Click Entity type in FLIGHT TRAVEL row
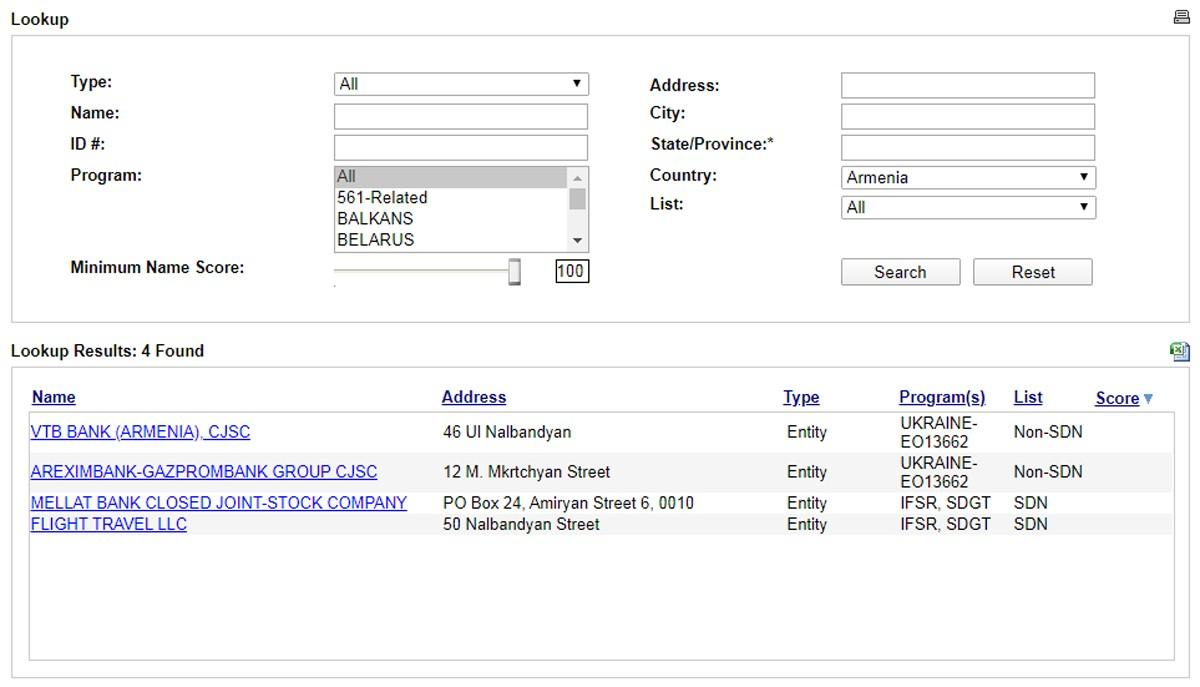The image size is (1200, 687). click(807, 524)
